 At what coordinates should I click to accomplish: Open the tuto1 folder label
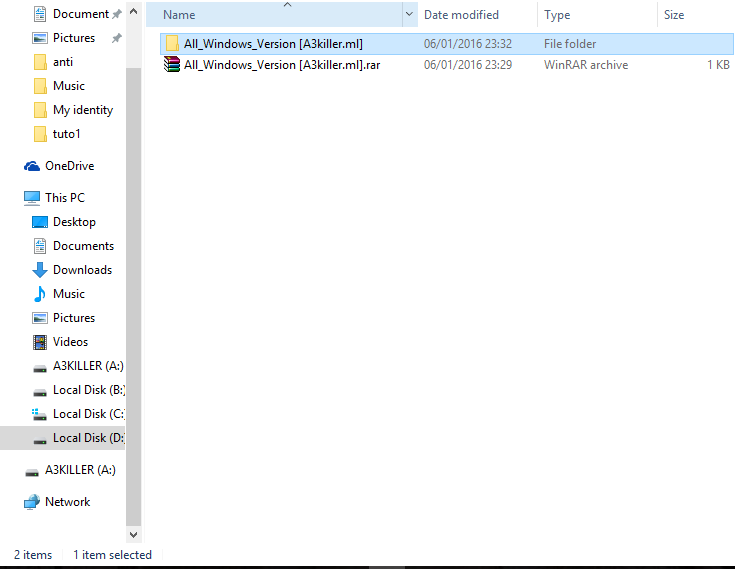pos(67,134)
